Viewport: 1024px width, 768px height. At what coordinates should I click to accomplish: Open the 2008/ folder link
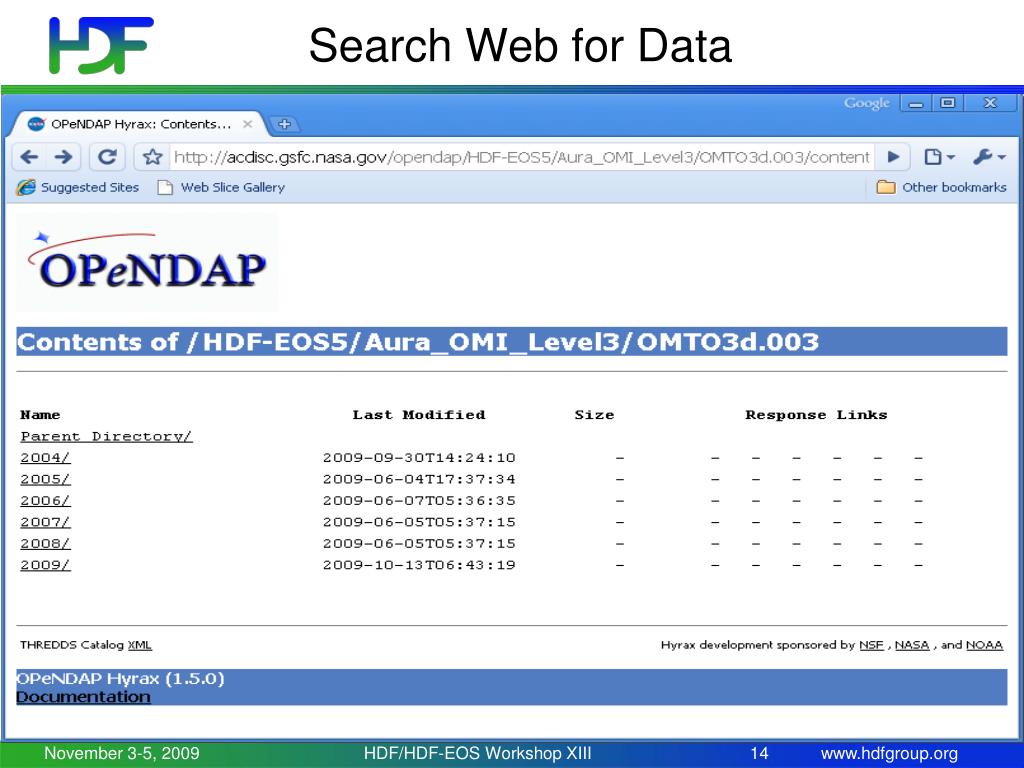pyautogui.click(x=45, y=544)
